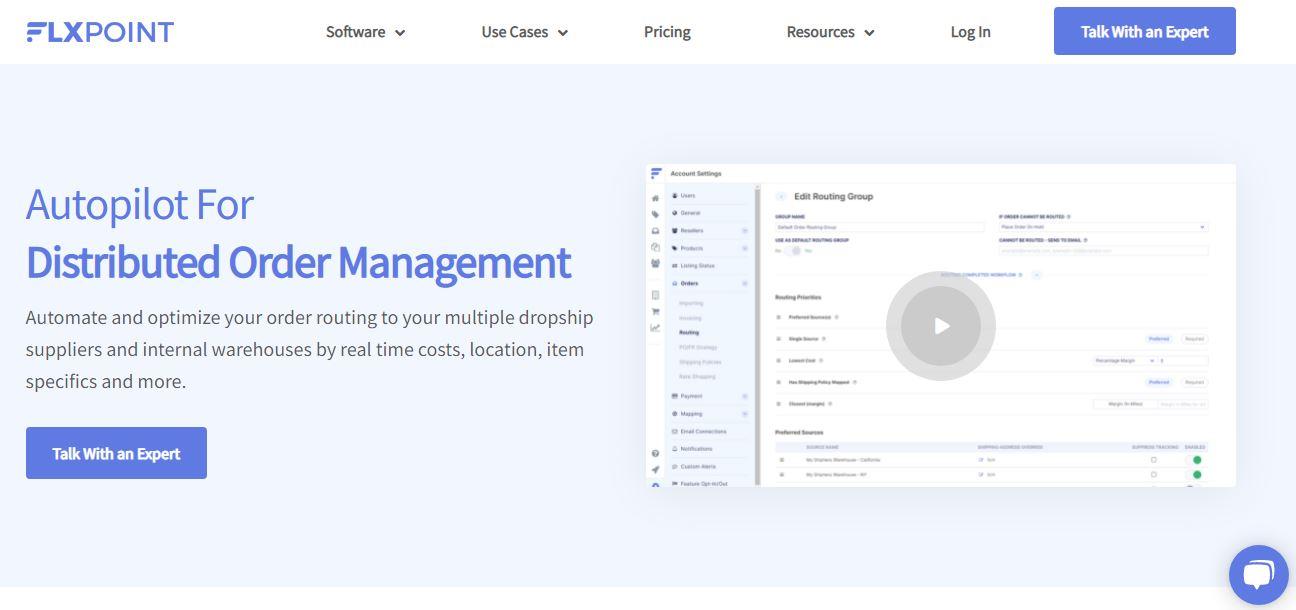Open the Log In link
The image size is (1296, 610).
point(970,32)
